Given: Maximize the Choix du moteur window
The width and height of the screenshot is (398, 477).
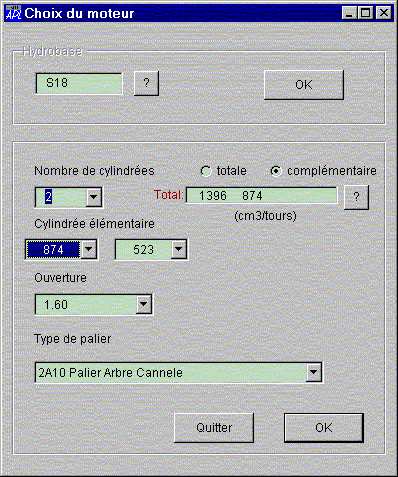Looking at the screenshot, I should [x=366, y=13].
